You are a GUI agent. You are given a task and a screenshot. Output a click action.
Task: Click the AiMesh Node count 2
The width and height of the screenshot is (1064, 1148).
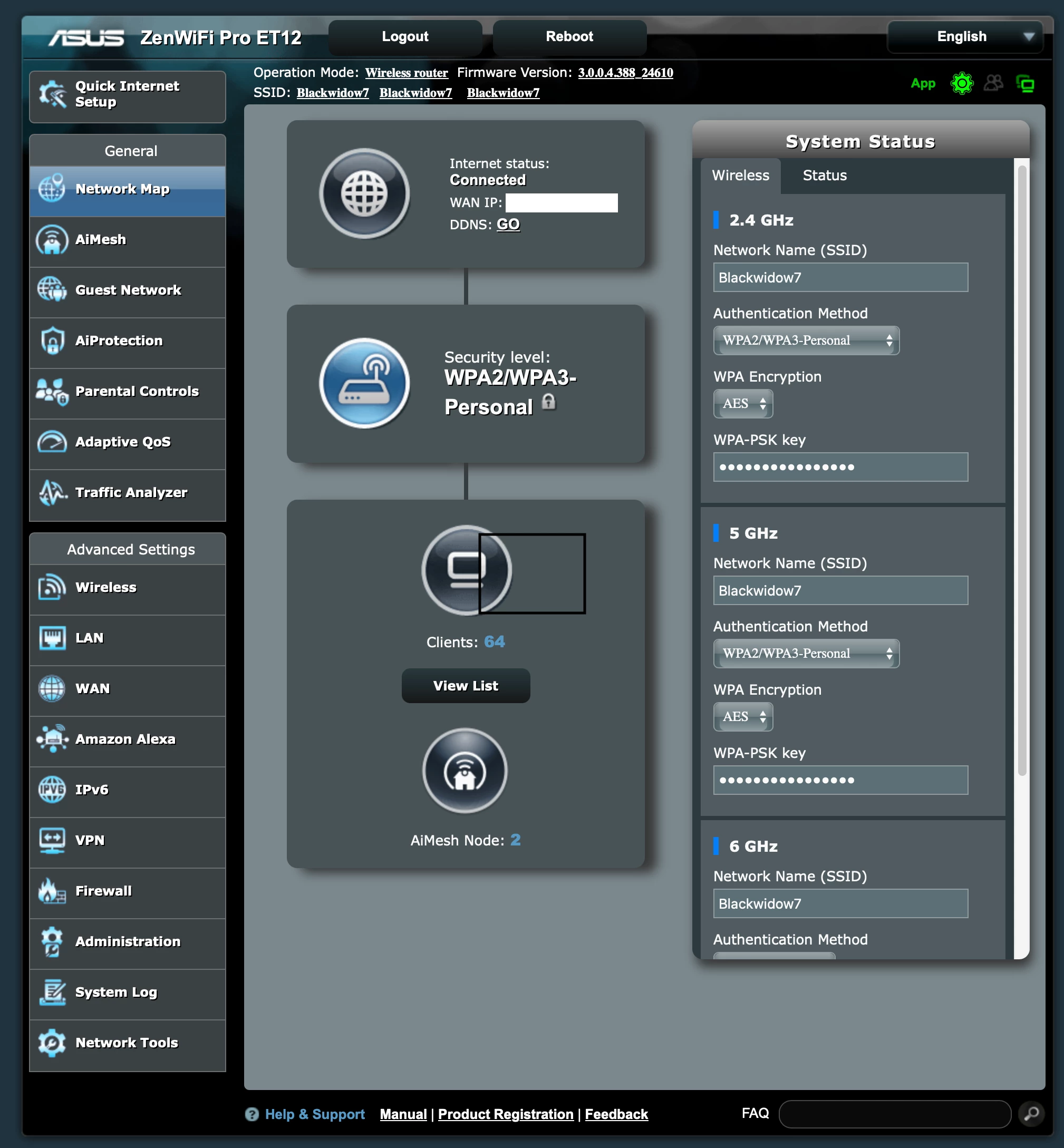click(x=515, y=840)
